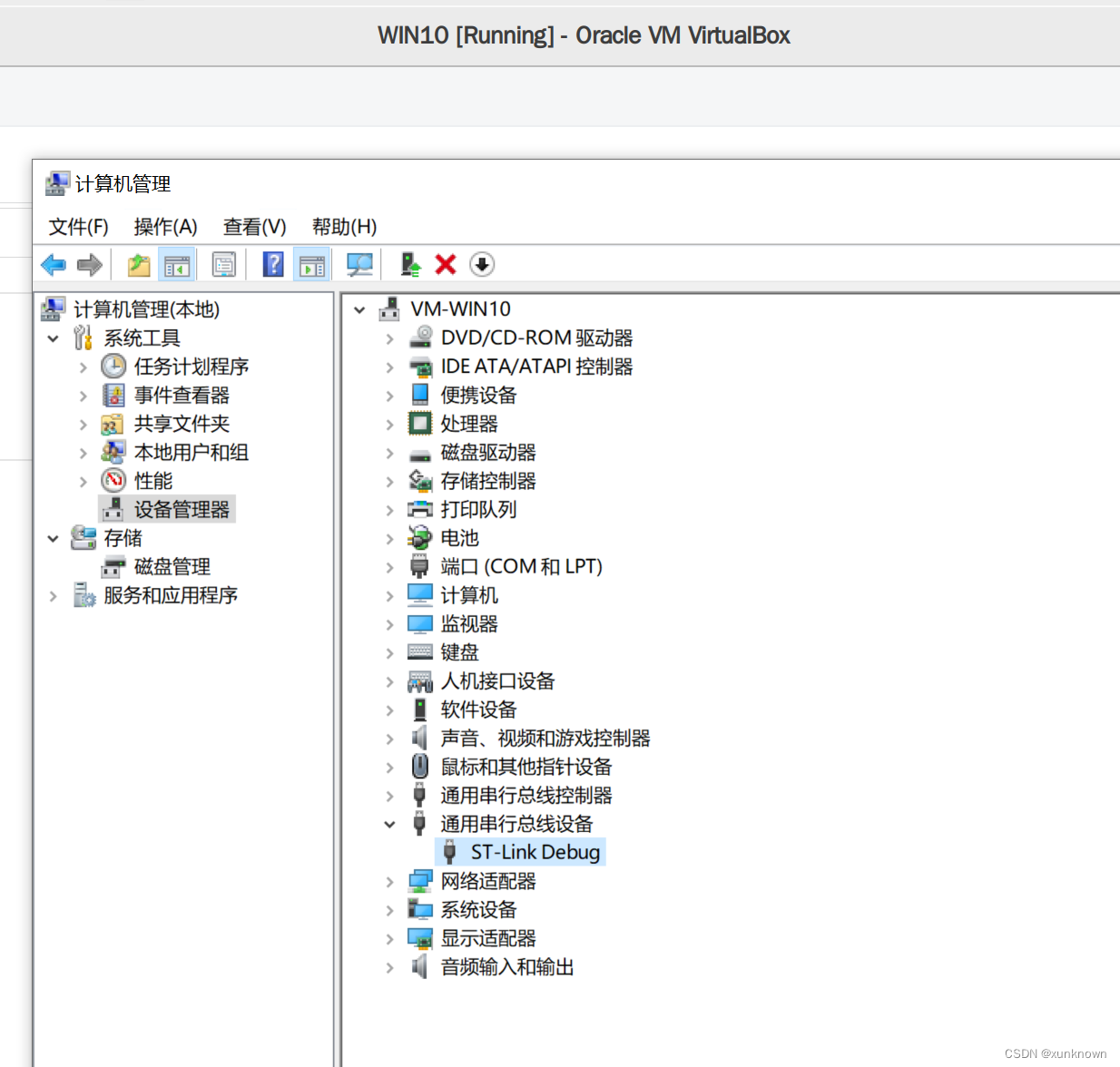Click the 网络适配器 network icon

pos(420,881)
